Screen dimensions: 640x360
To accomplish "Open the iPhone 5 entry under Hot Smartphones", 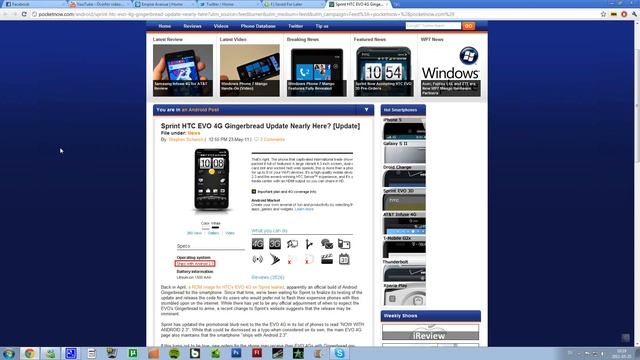I will [x=404, y=129].
